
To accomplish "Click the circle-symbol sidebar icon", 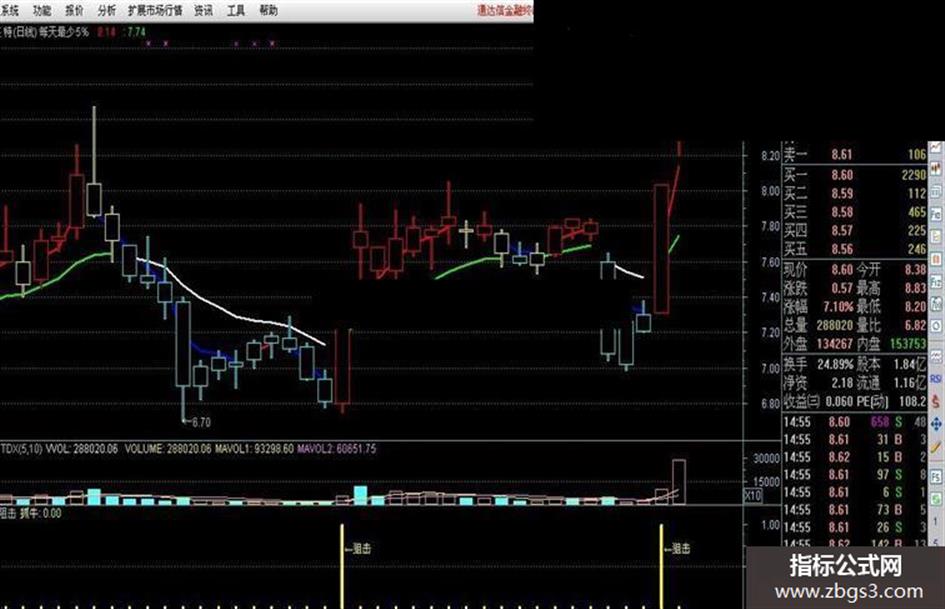I will click(x=936, y=326).
